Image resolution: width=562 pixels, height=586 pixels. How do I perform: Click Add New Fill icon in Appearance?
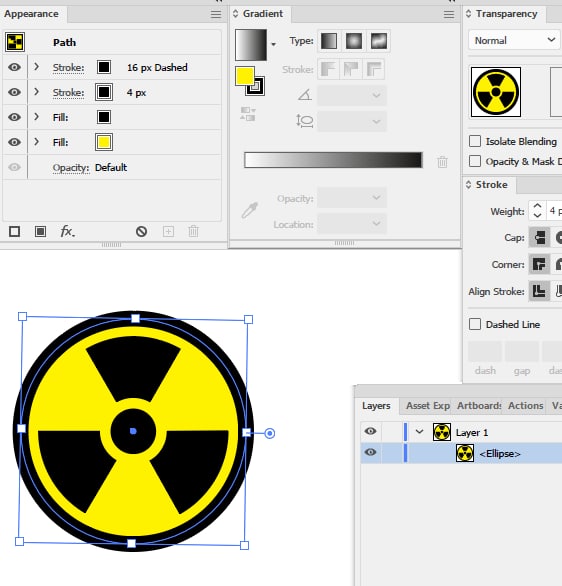tap(40, 232)
